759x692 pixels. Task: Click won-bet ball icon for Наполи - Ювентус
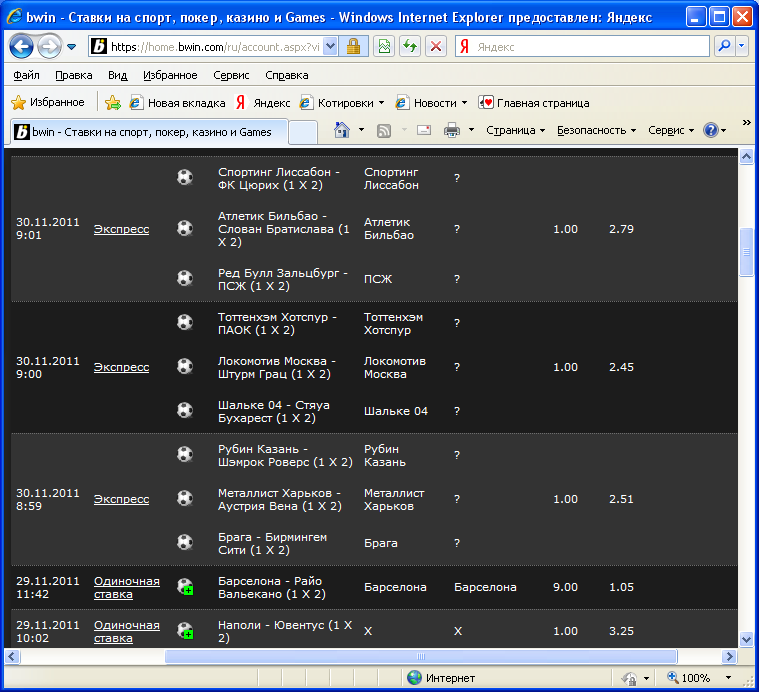[x=185, y=631]
